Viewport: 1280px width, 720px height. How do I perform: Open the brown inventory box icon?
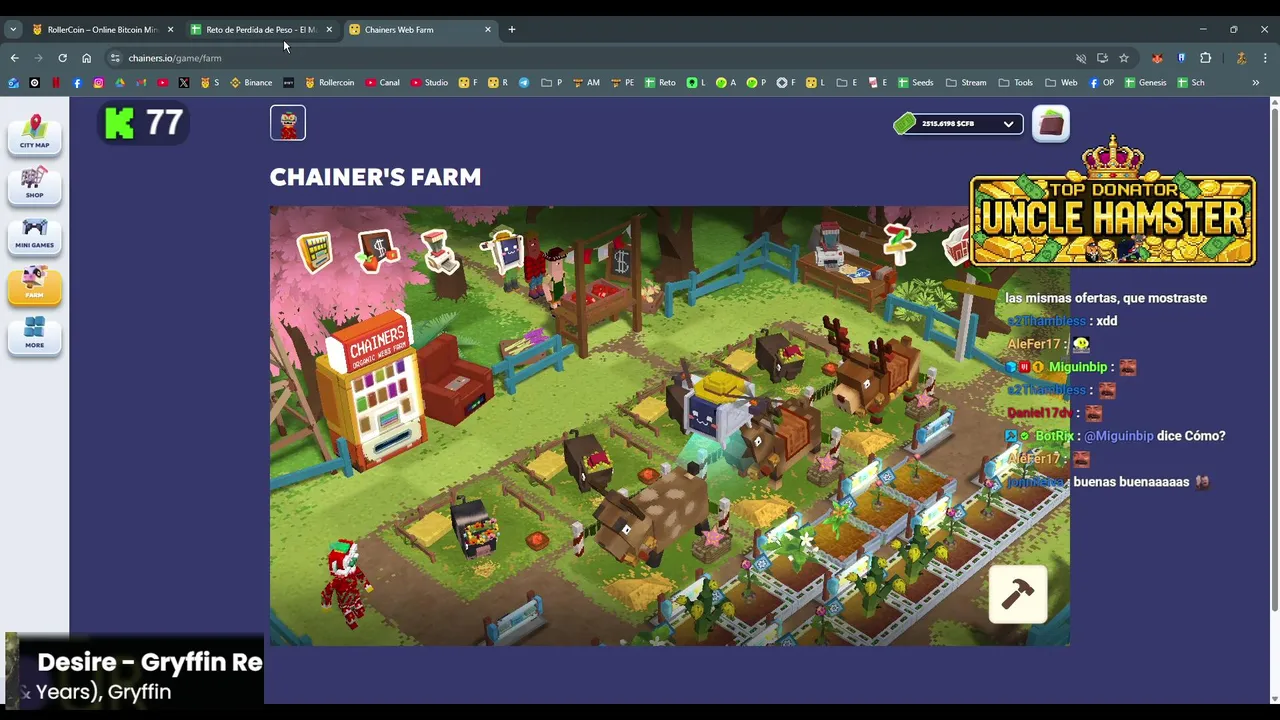click(x=1051, y=124)
